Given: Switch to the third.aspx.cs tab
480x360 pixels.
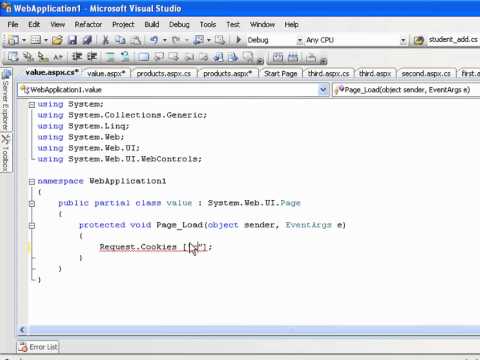Looking at the screenshot, I should tap(328, 73).
